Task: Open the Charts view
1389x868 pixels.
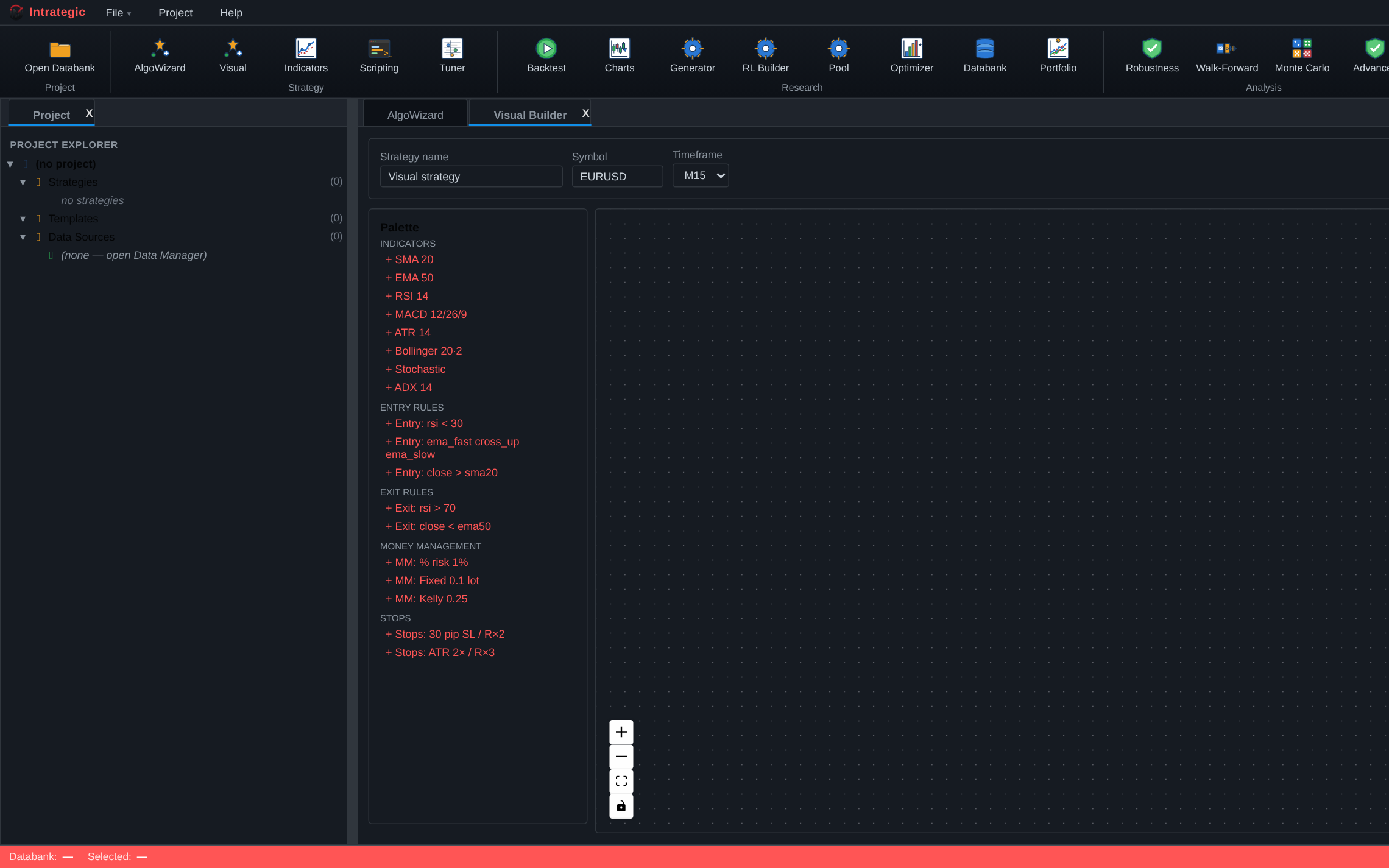Action: coord(620,56)
